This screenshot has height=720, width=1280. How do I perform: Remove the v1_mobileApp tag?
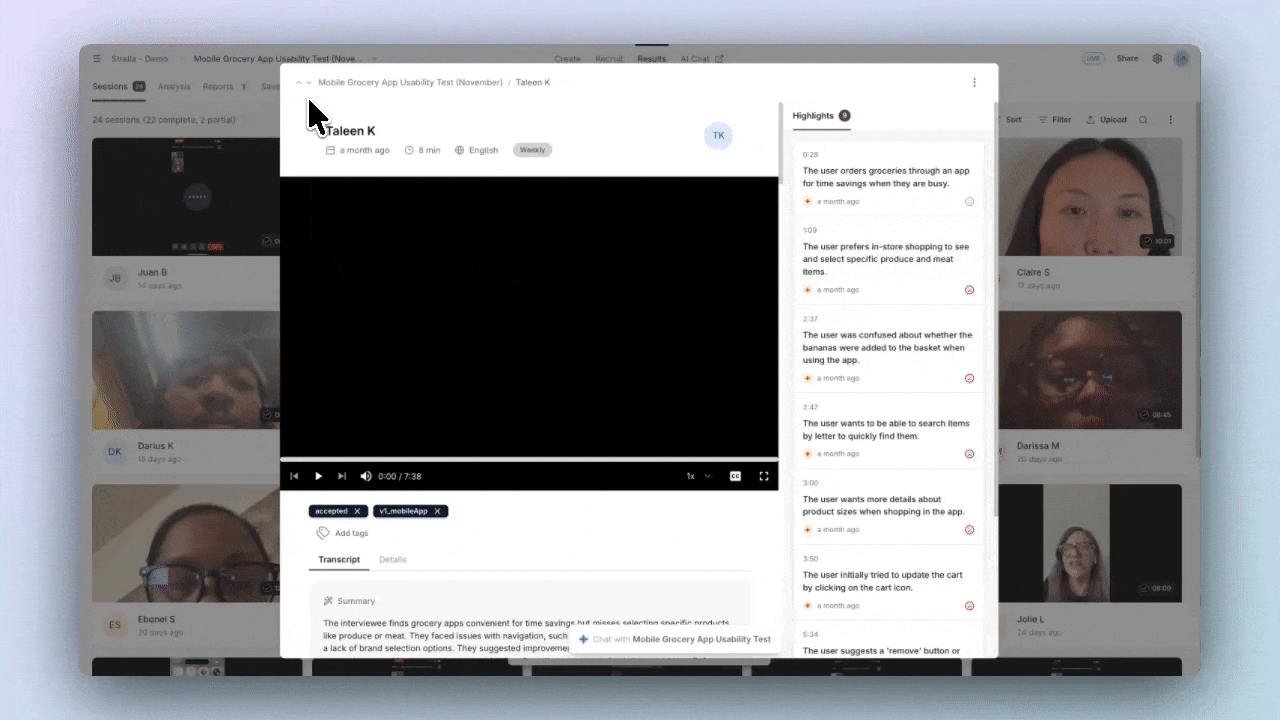click(437, 511)
